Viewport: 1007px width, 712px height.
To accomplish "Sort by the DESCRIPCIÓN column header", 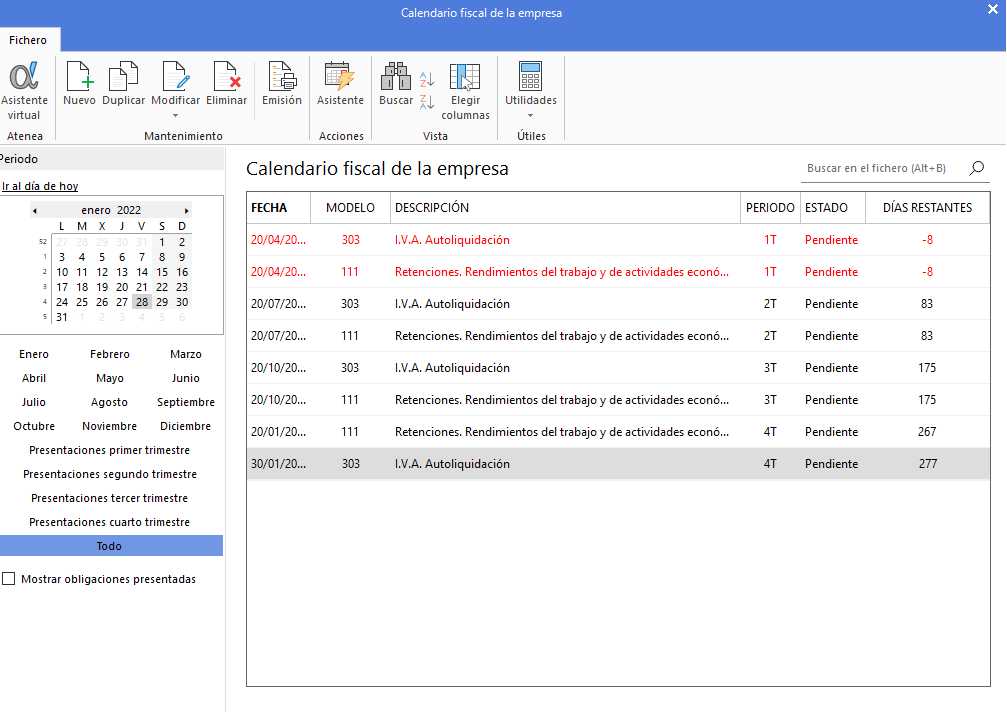I will coord(565,208).
